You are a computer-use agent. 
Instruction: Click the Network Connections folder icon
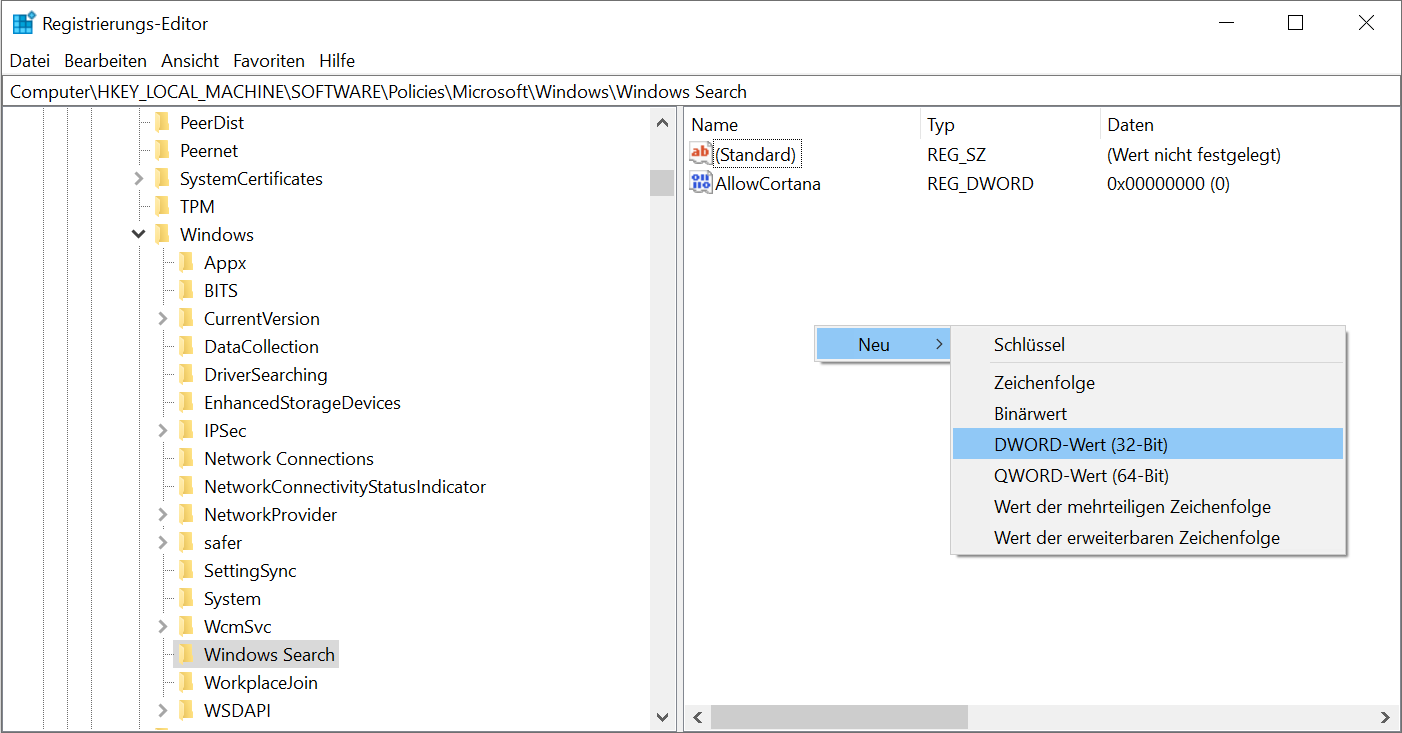[187, 459]
